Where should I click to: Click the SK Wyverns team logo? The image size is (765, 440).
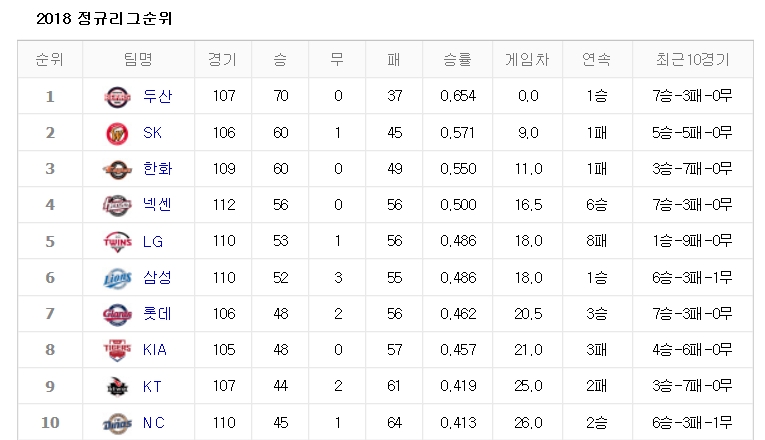click(117, 134)
